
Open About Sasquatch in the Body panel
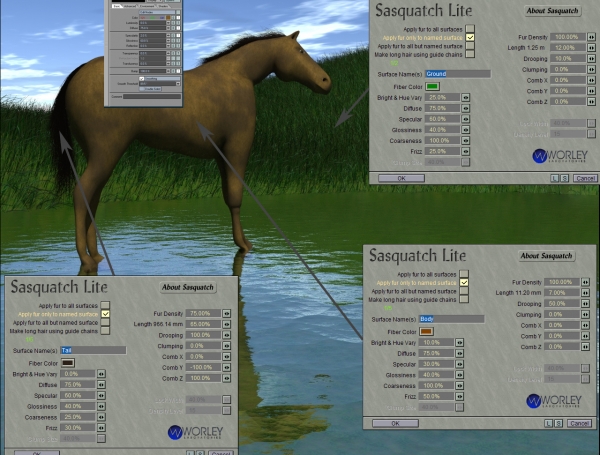546,256
